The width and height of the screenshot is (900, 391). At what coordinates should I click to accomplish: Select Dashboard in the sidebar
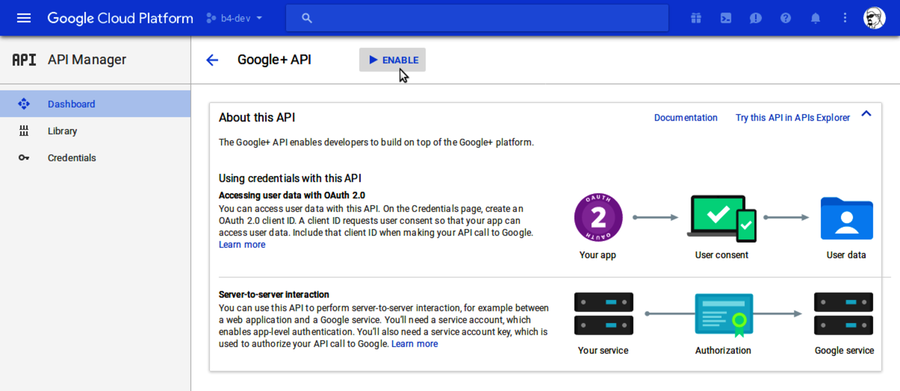(x=95, y=104)
